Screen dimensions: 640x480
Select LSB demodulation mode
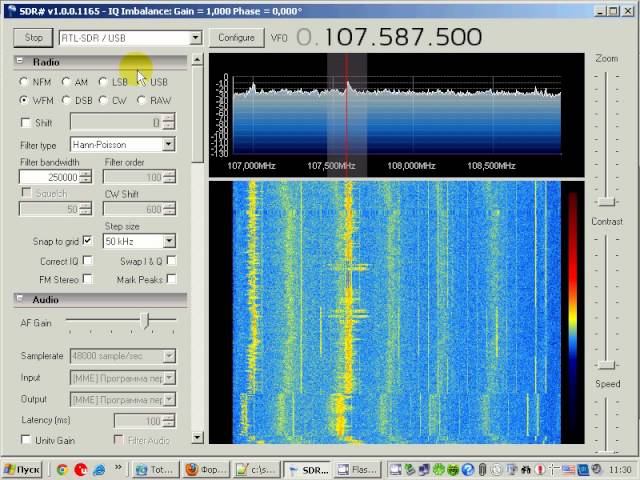coord(103,82)
